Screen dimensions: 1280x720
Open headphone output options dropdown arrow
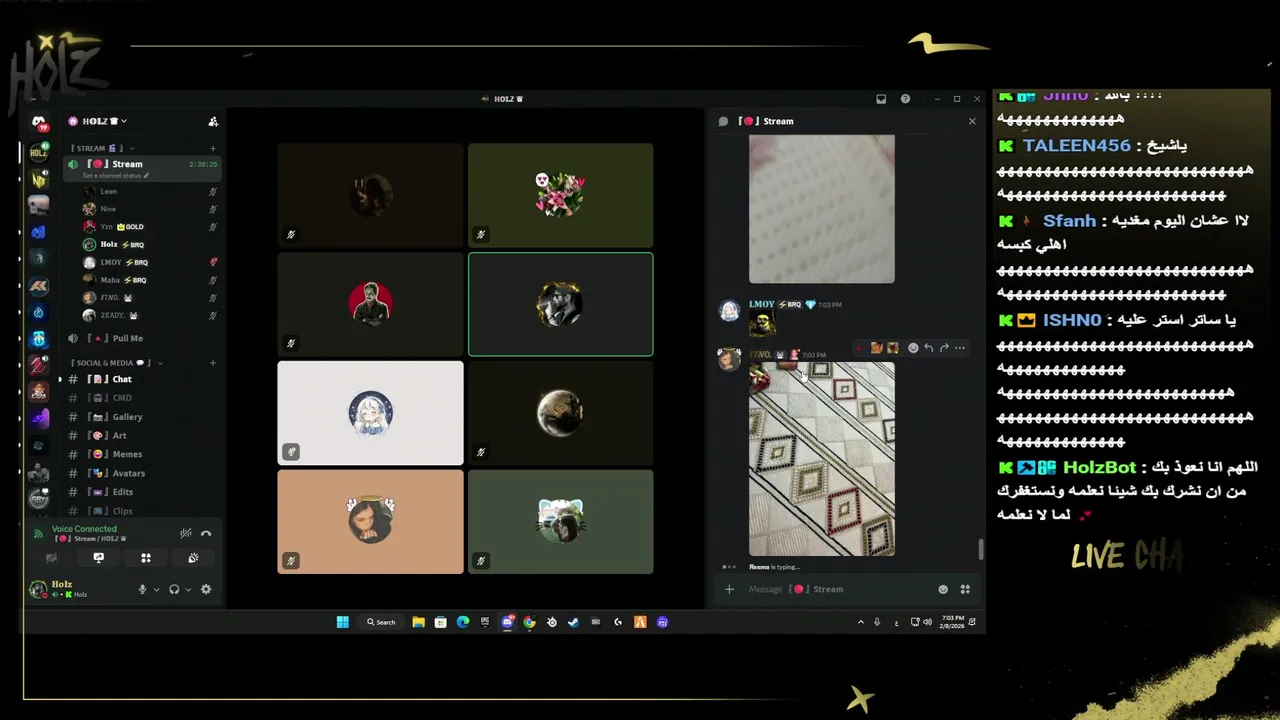coord(187,590)
